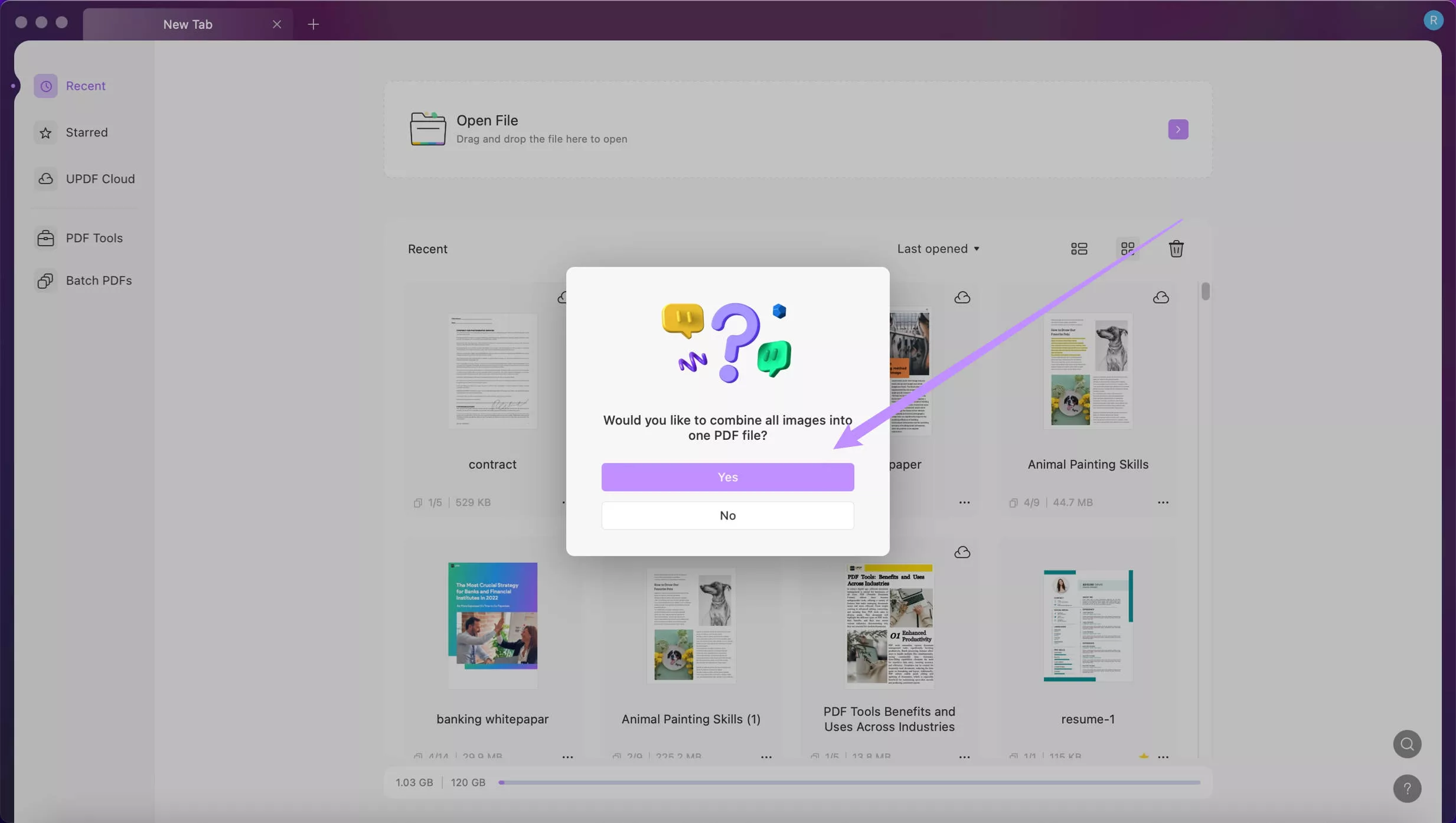Click the trash icon in the Recent header

[1176, 249]
